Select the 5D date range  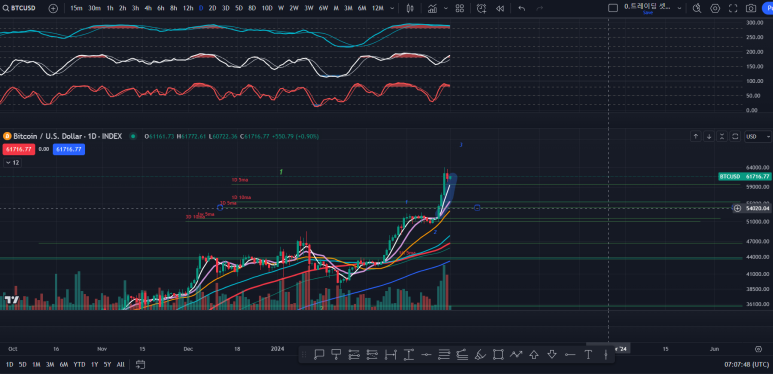pos(23,365)
